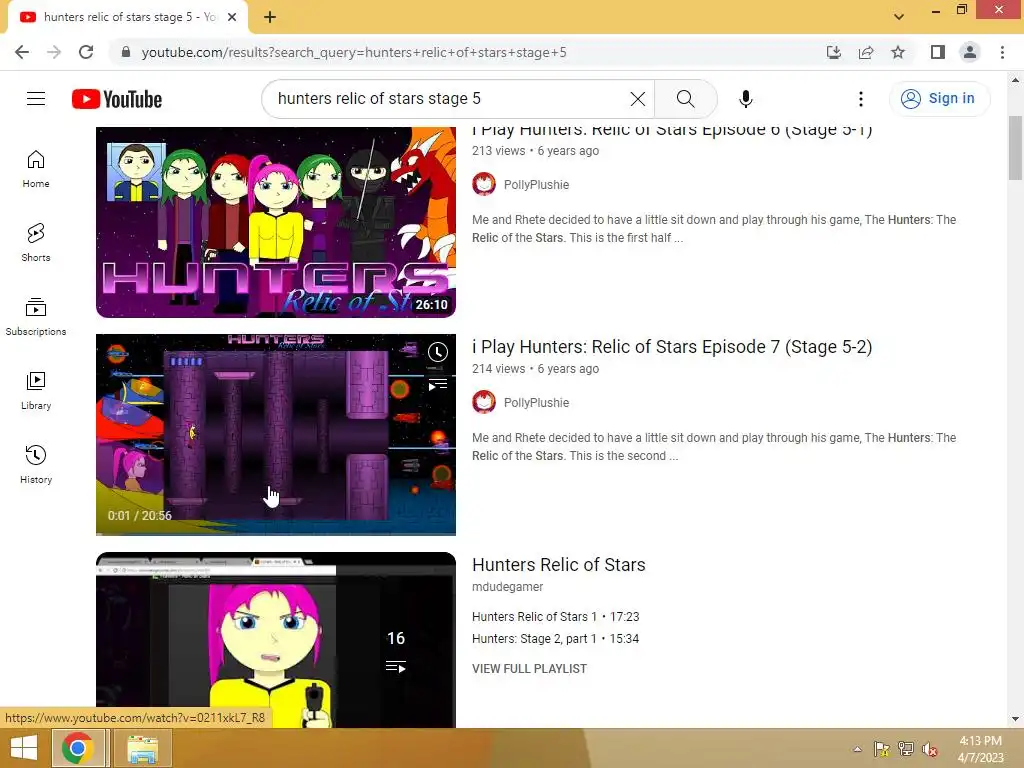
Task: Click PollyPlushie channel name under Episode 6
Action: point(536,185)
